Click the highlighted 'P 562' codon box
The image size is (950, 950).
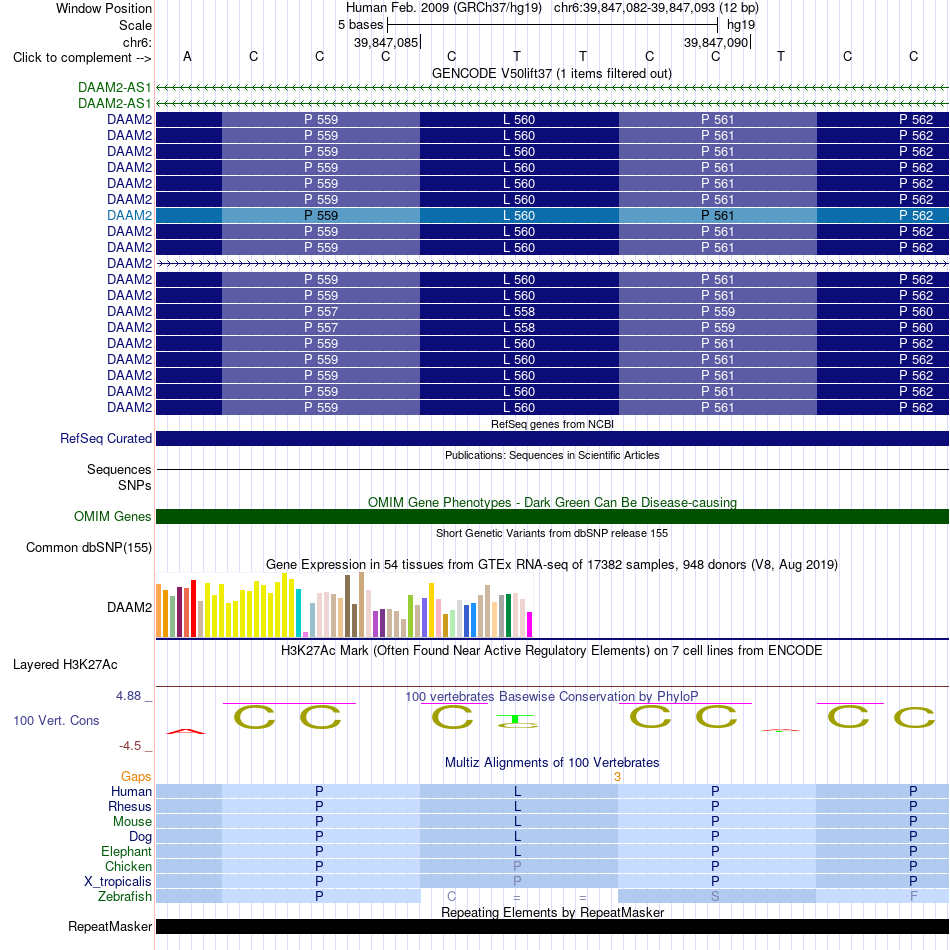[x=883, y=215]
